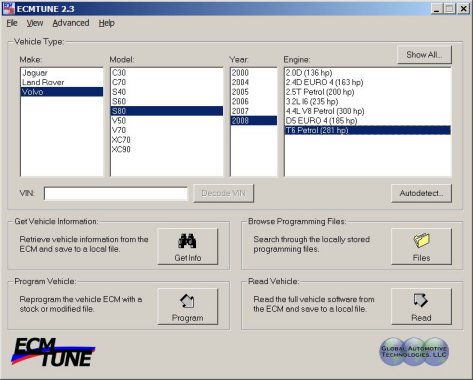Click the ECMTUNE title bar app icon

point(9,9)
